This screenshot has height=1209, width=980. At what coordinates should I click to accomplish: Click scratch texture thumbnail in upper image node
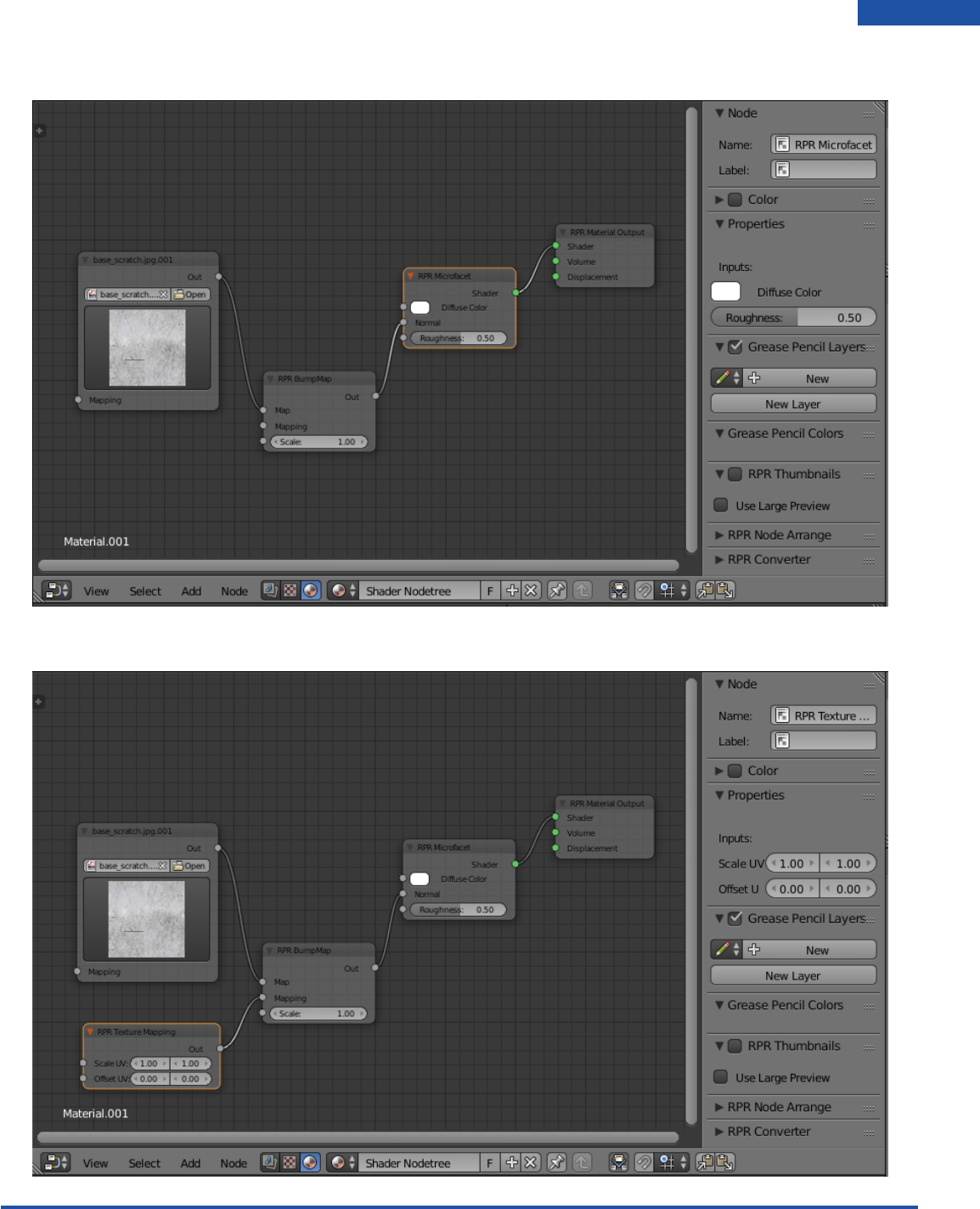click(147, 347)
